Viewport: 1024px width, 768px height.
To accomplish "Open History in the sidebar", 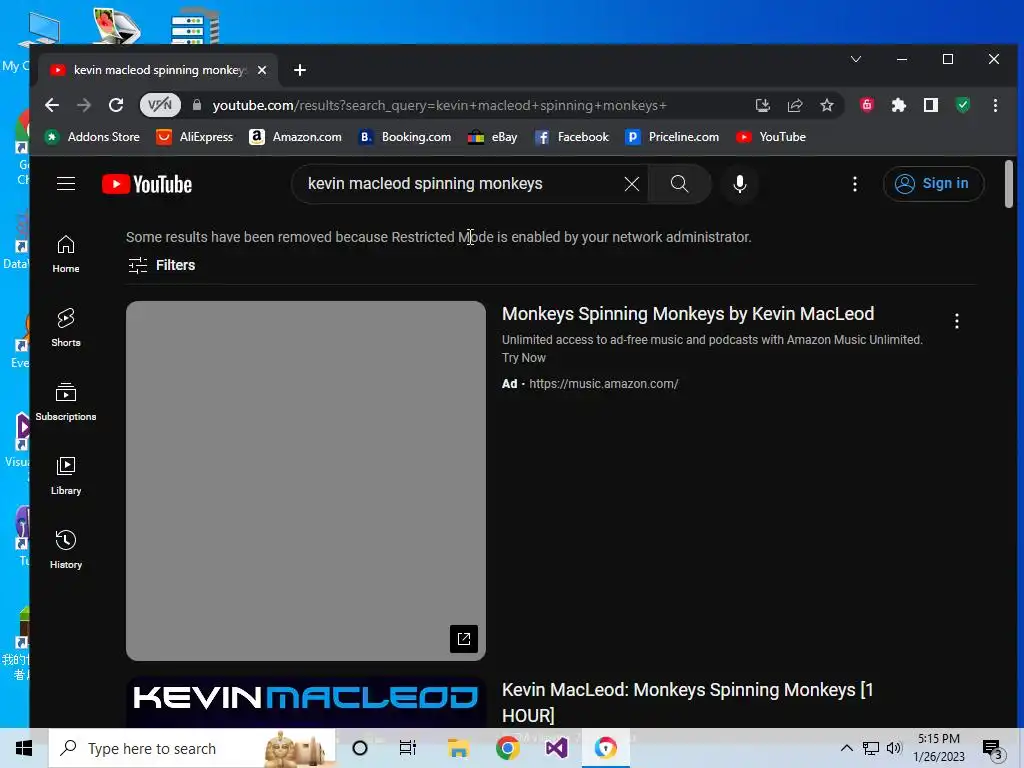I will (66, 550).
